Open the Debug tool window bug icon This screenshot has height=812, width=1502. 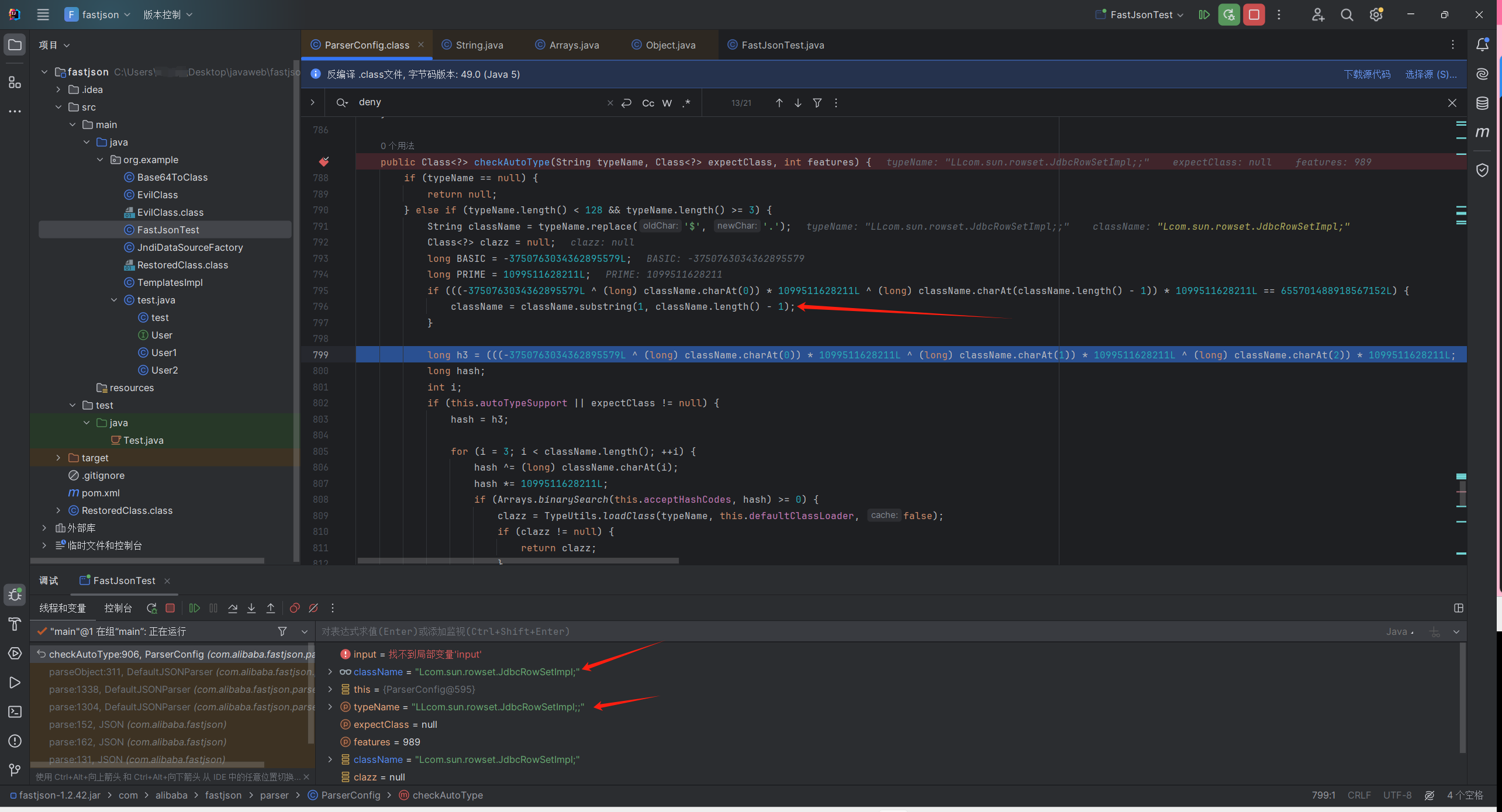point(15,595)
